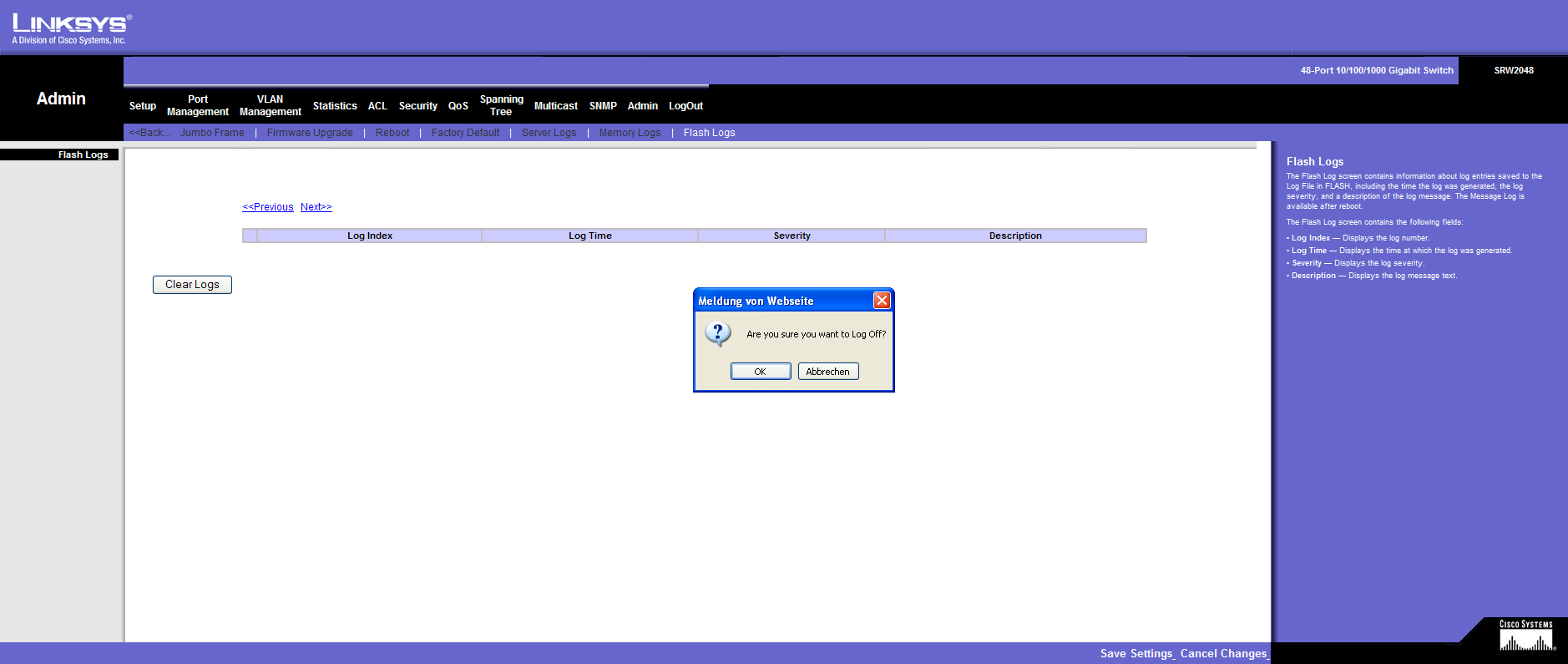
Task: Open the Firmware Upgrade tab
Action: (310, 133)
